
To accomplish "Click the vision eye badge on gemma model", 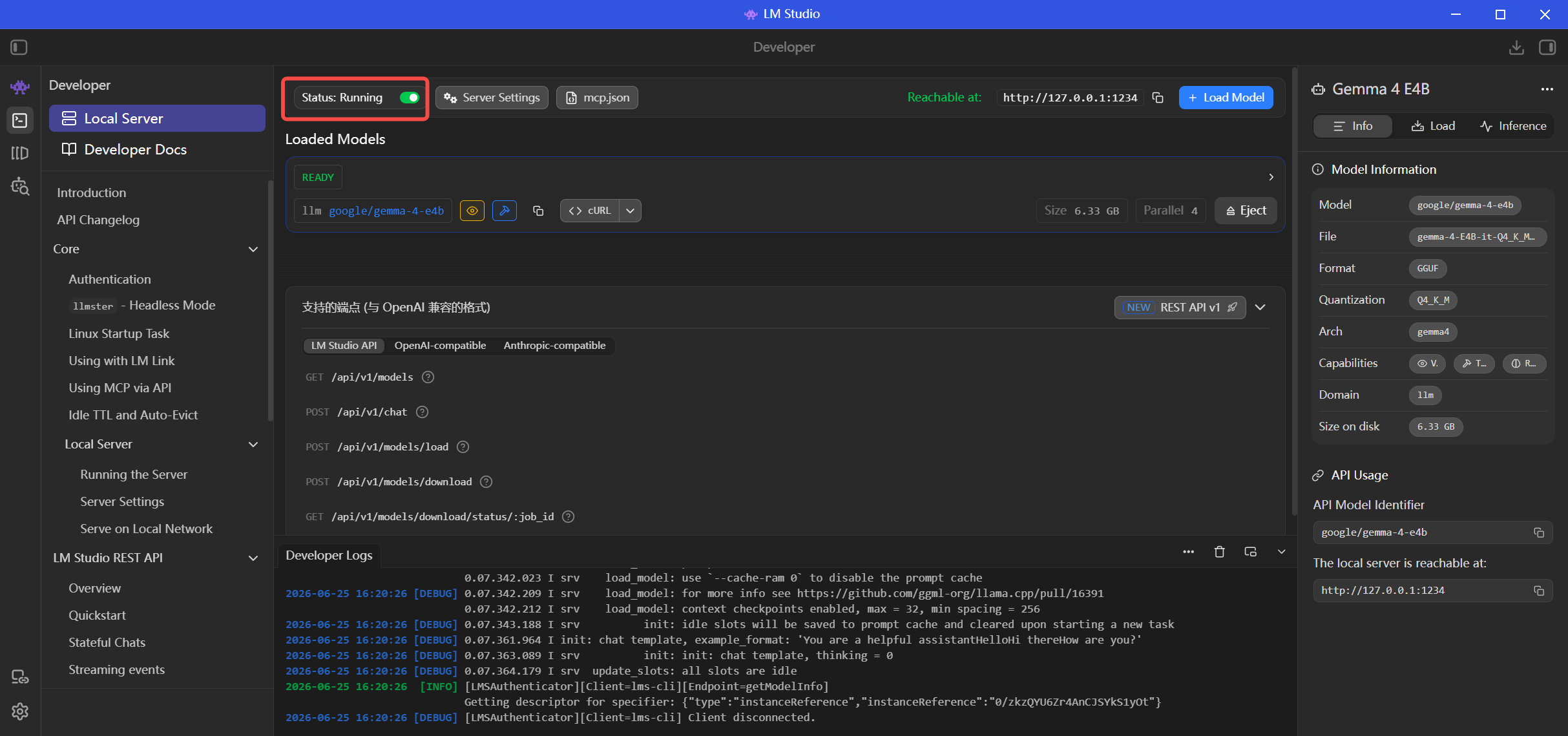I will coord(472,211).
